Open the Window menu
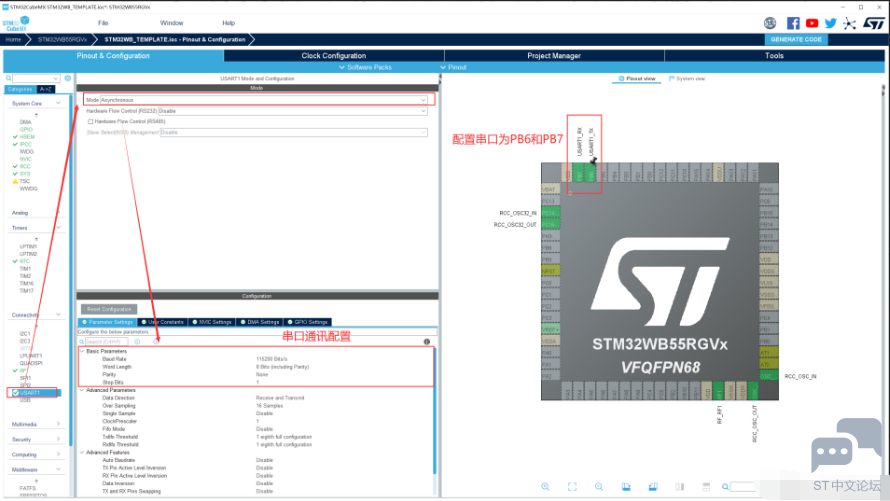This screenshot has height=501, width=890. pos(171,23)
